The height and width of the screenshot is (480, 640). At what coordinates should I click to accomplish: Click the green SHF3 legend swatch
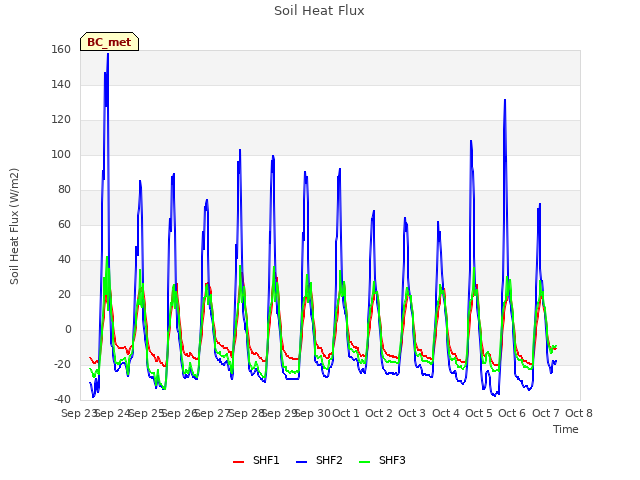coord(364,462)
